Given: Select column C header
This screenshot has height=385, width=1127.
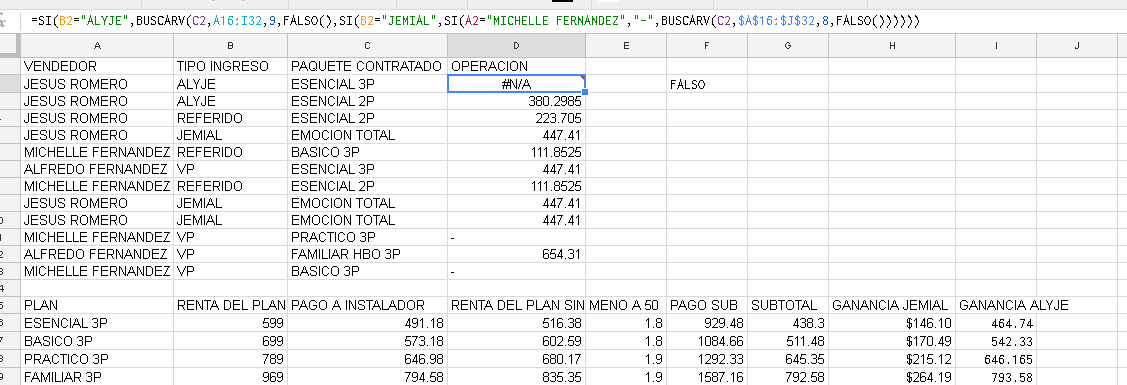Looking at the screenshot, I should (367, 46).
